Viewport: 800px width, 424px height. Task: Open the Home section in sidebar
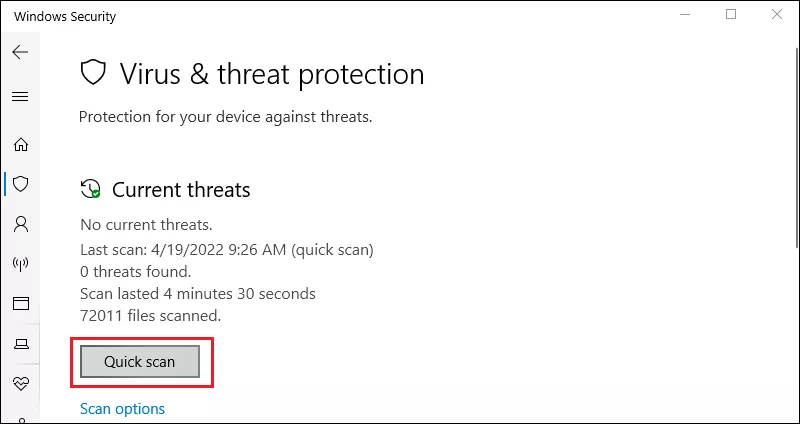(x=20, y=144)
